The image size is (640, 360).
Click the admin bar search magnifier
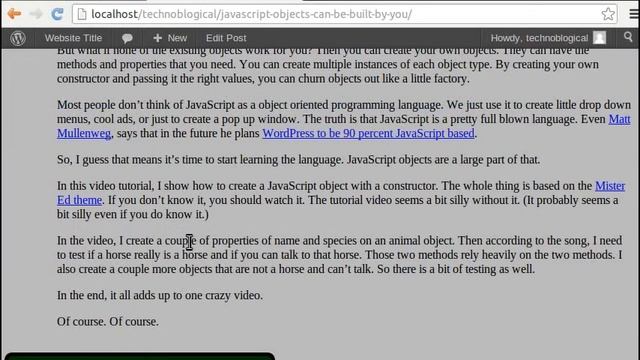click(628, 37)
